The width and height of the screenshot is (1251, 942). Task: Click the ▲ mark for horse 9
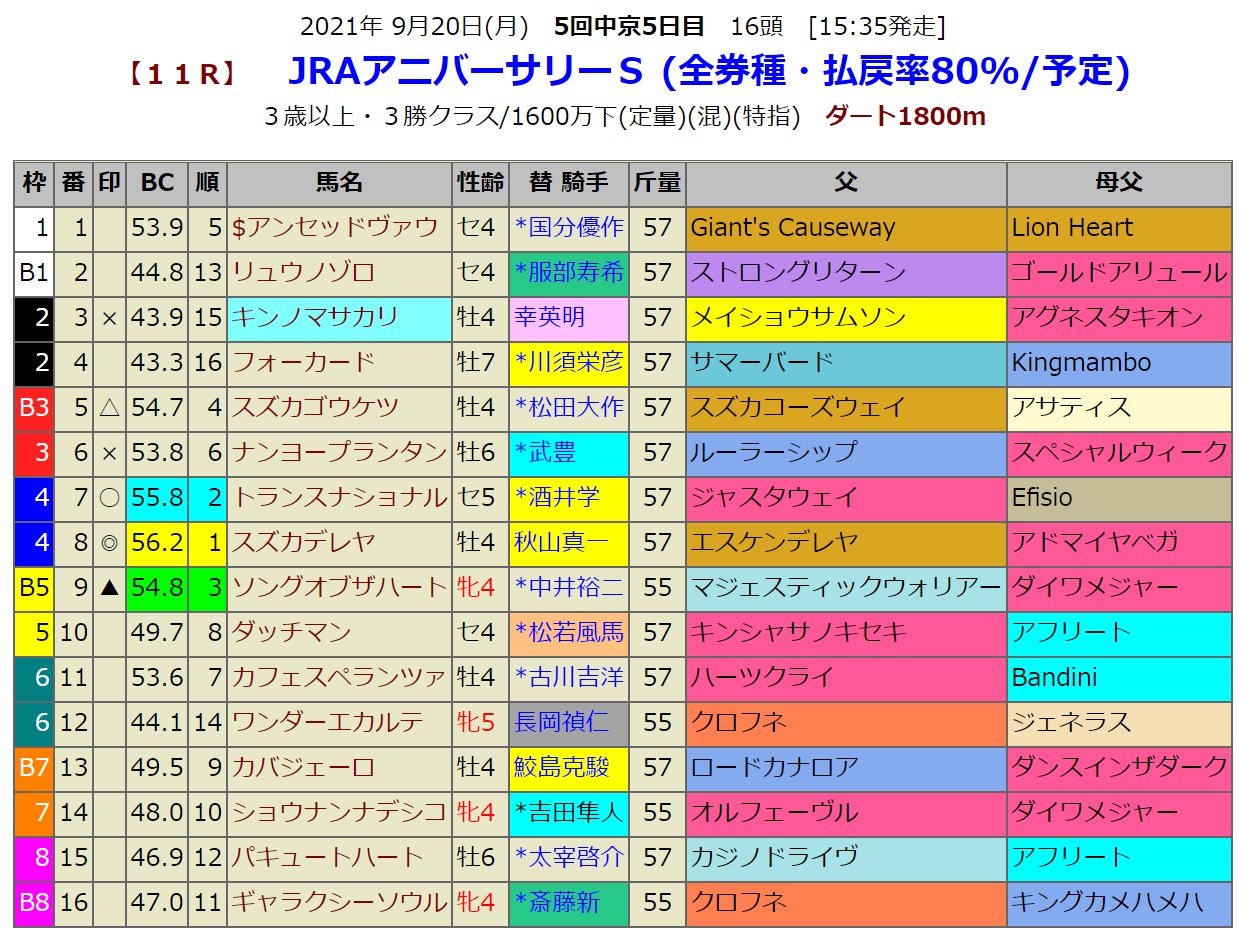pyautogui.click(x=109, y=587)
